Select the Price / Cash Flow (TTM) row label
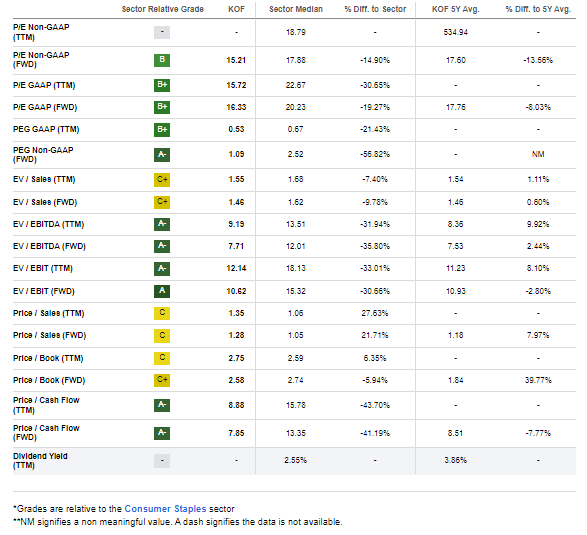587x535 pixels. (46, 405)
